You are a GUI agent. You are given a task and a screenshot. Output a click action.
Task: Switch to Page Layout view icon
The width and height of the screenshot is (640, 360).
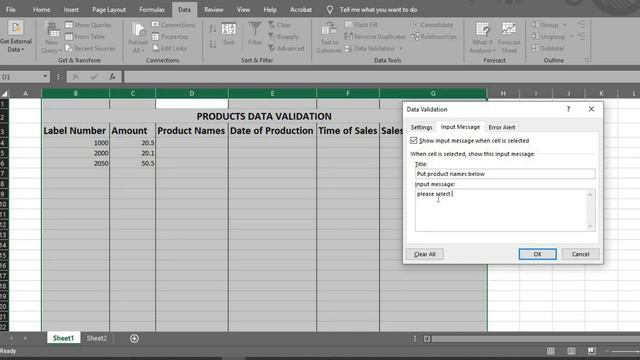click(571, 351)
